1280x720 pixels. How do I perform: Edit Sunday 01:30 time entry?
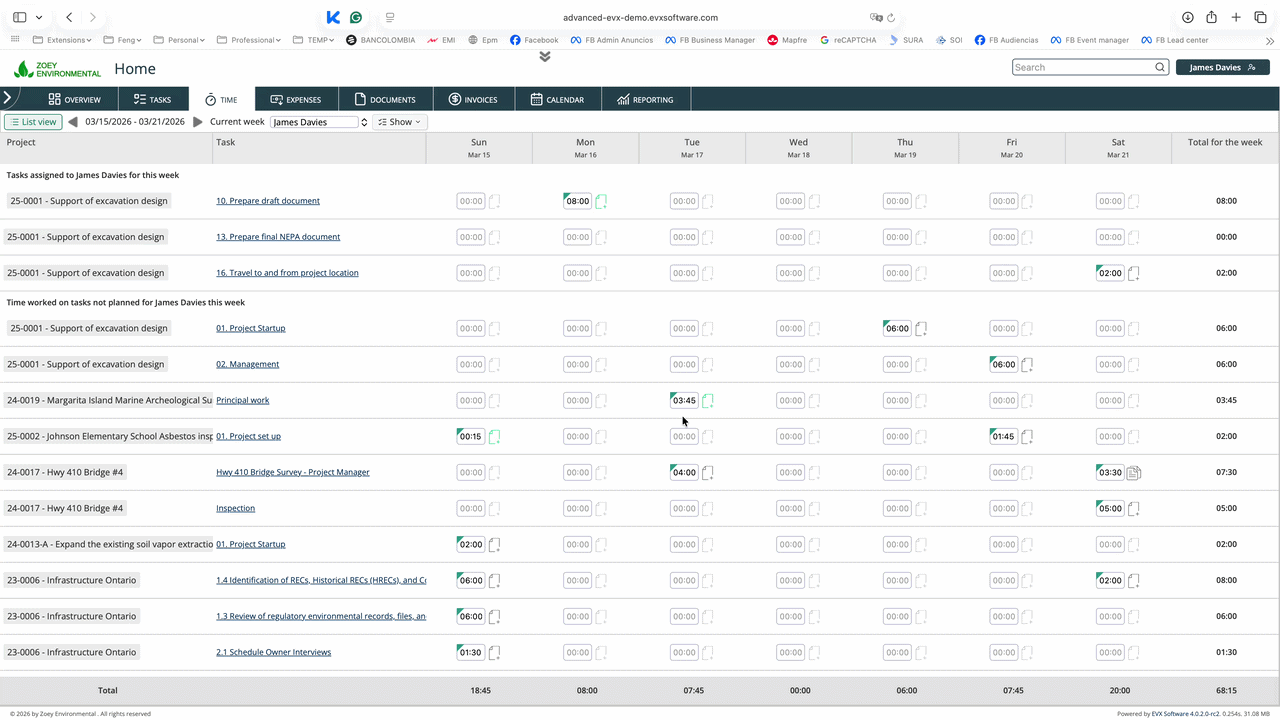(471, 653)
